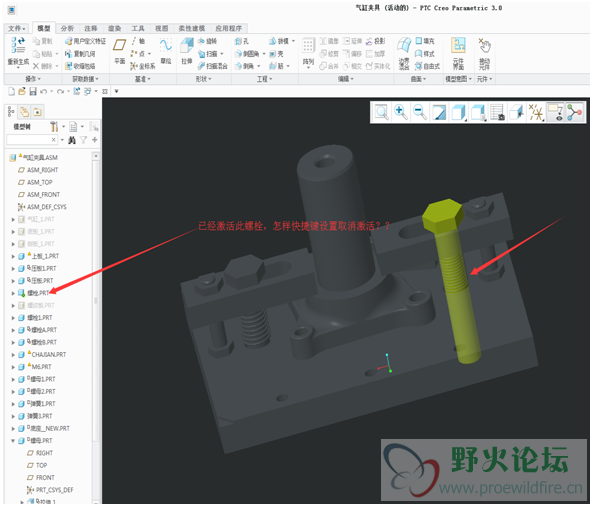Click the Copy Geometry (复制几何) tool
The image size is (592, 506).
pos(80,54)
